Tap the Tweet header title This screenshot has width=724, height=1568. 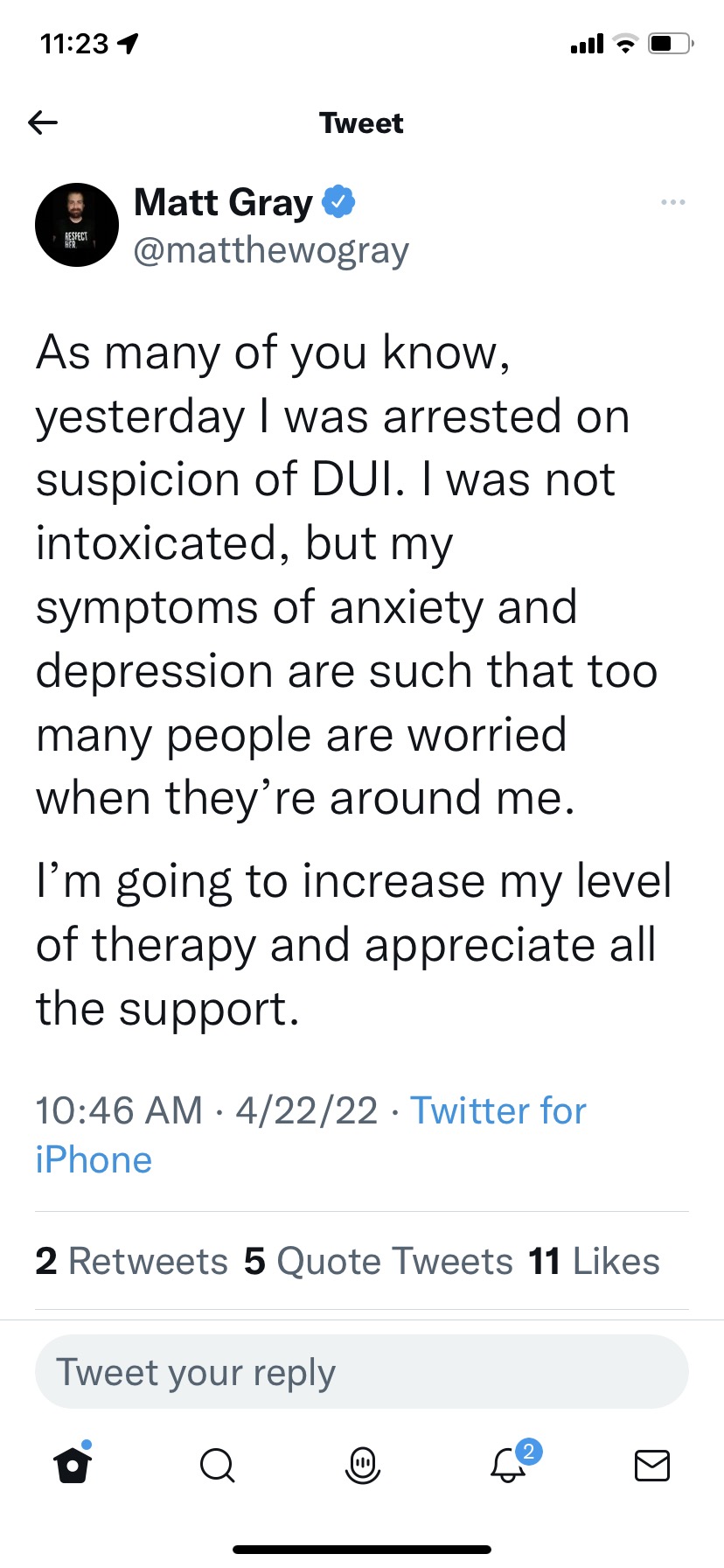click(x=361, y=123)
